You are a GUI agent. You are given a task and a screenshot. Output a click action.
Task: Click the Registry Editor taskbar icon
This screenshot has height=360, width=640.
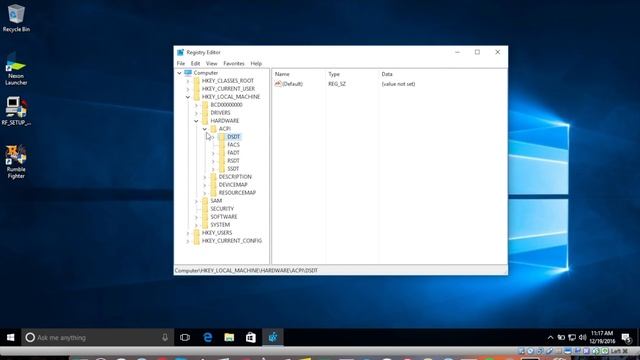coord(273,338)
